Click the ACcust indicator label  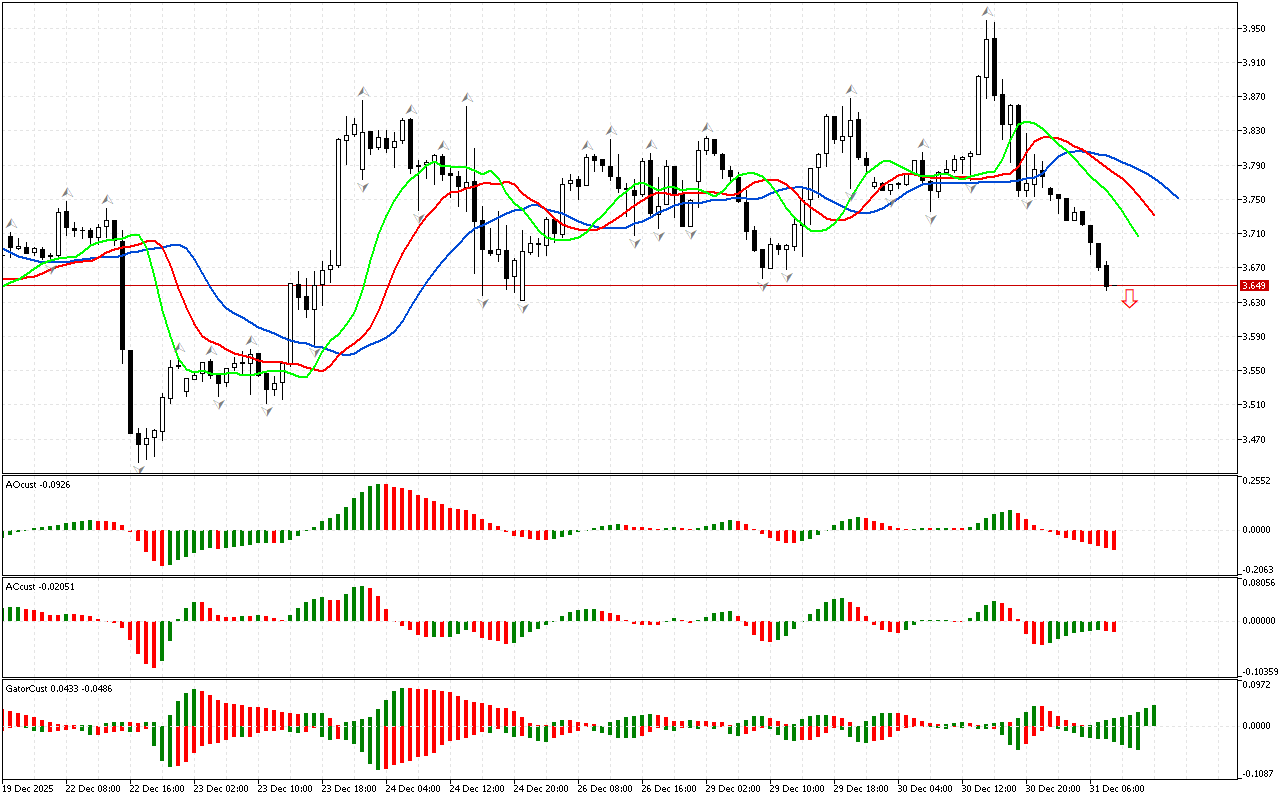click(x=35, y=586)
